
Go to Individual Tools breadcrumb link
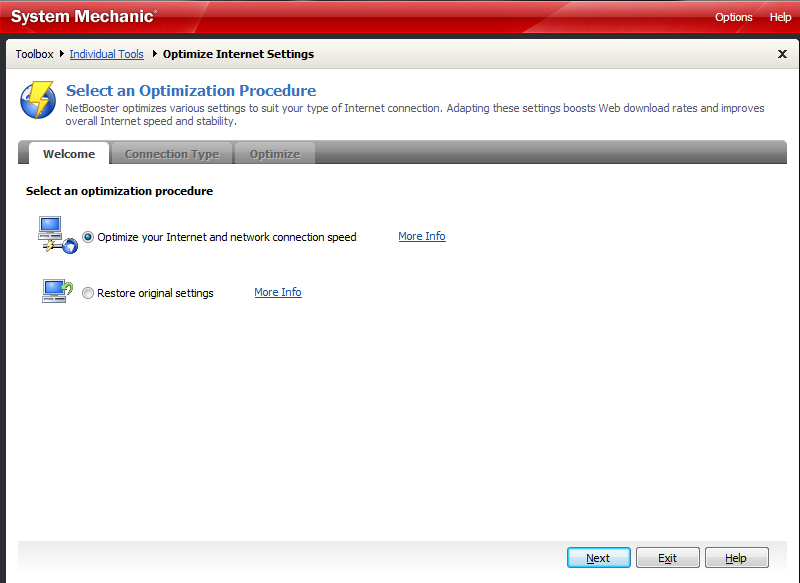click(107, 54)
